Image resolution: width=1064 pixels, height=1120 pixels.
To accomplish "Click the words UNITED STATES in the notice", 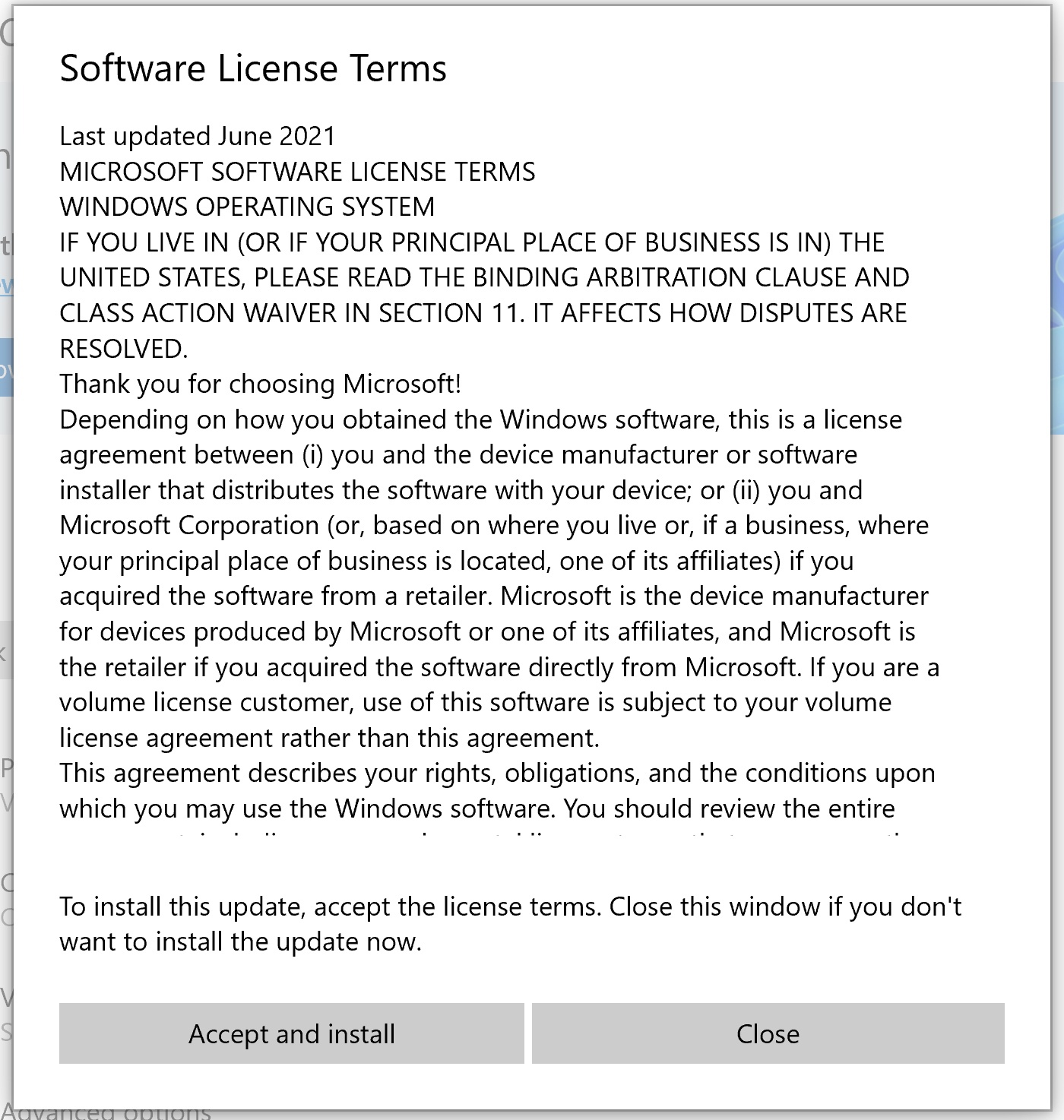I will coord(151,277).
